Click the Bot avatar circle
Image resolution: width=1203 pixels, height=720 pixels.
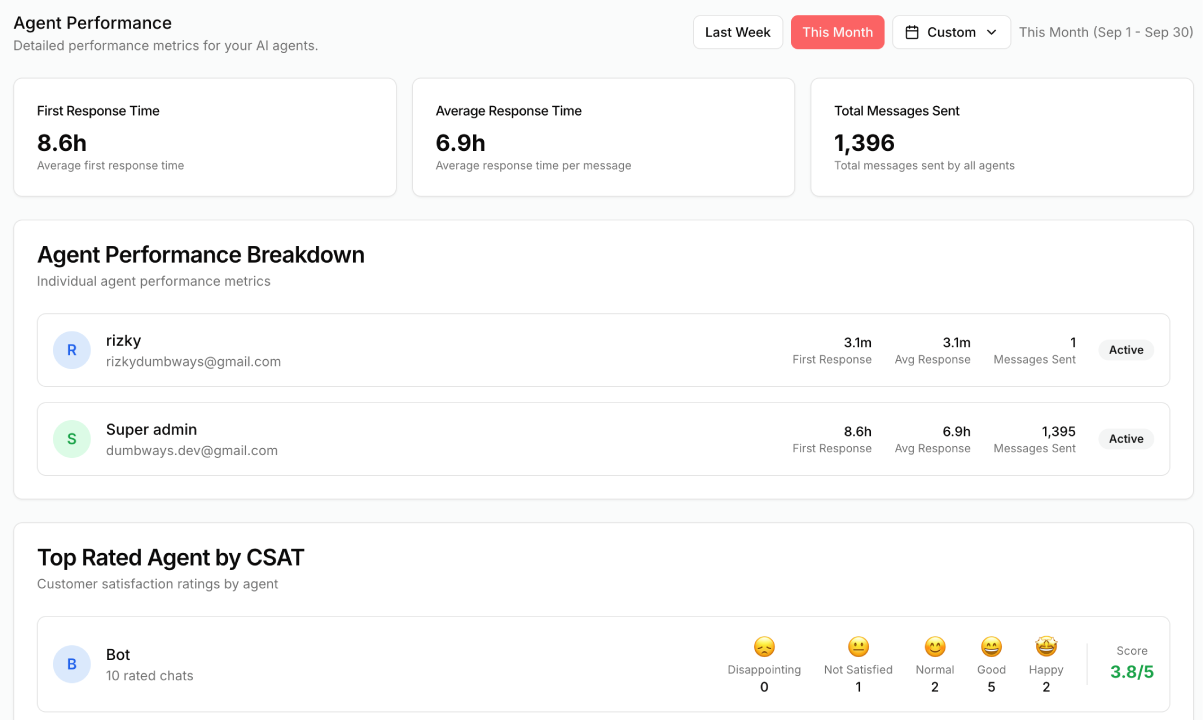pos(71,664)
